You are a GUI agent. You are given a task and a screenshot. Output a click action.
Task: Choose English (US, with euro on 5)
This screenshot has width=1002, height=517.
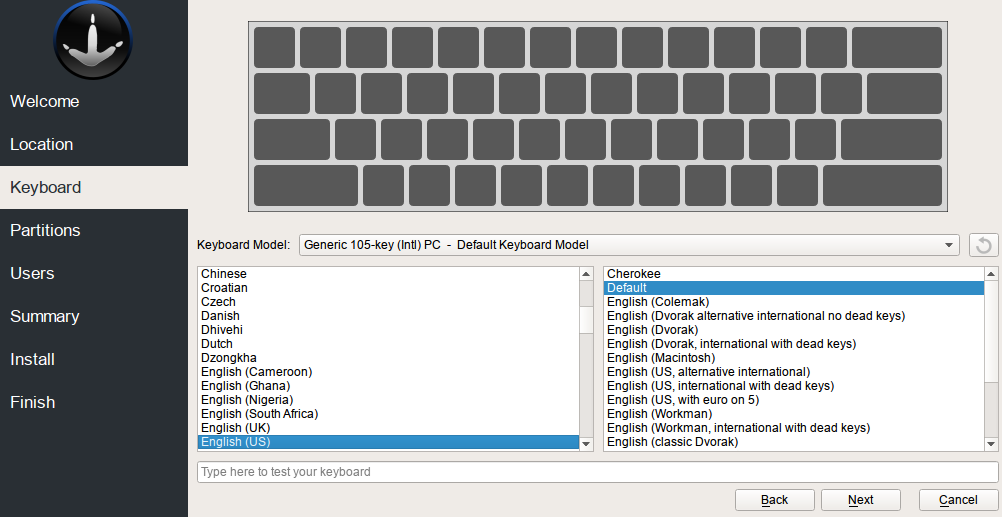pos(794,400)
